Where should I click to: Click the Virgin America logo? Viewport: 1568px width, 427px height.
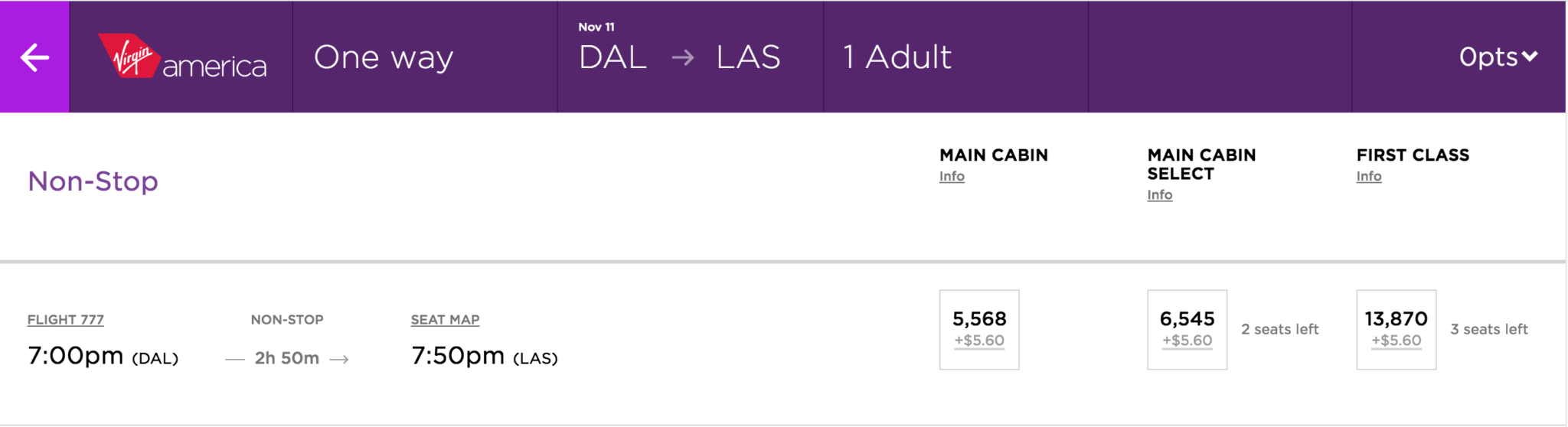182,57
